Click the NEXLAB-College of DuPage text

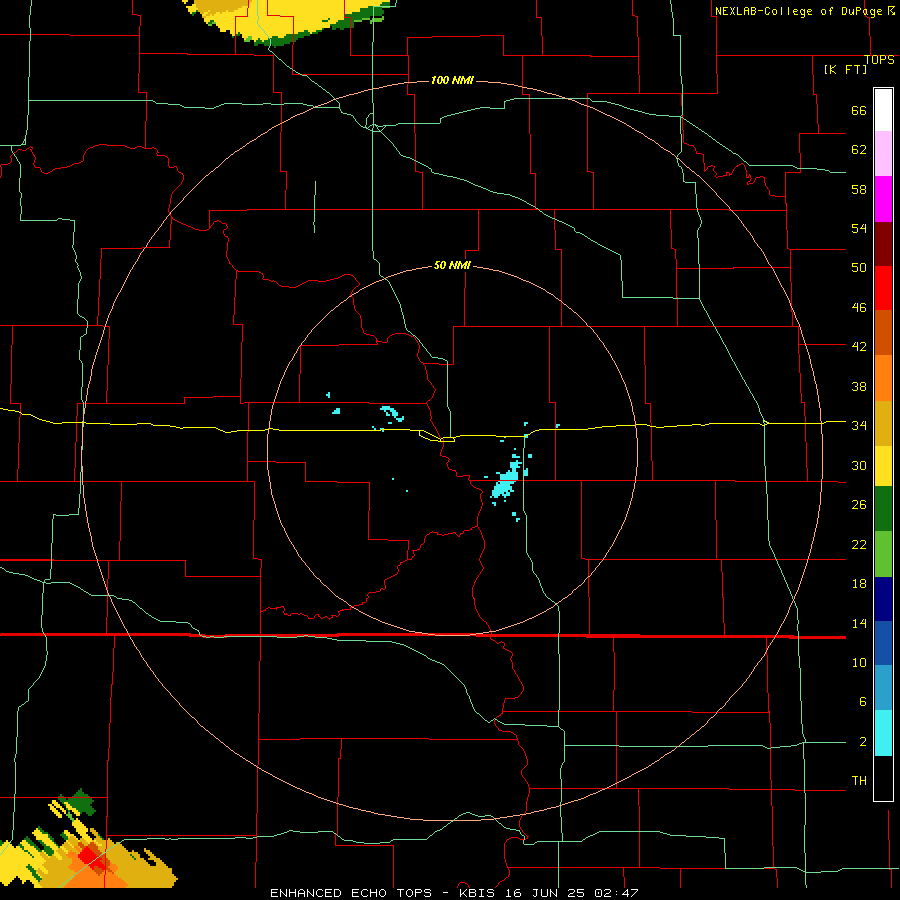click(x=799, y=11)
